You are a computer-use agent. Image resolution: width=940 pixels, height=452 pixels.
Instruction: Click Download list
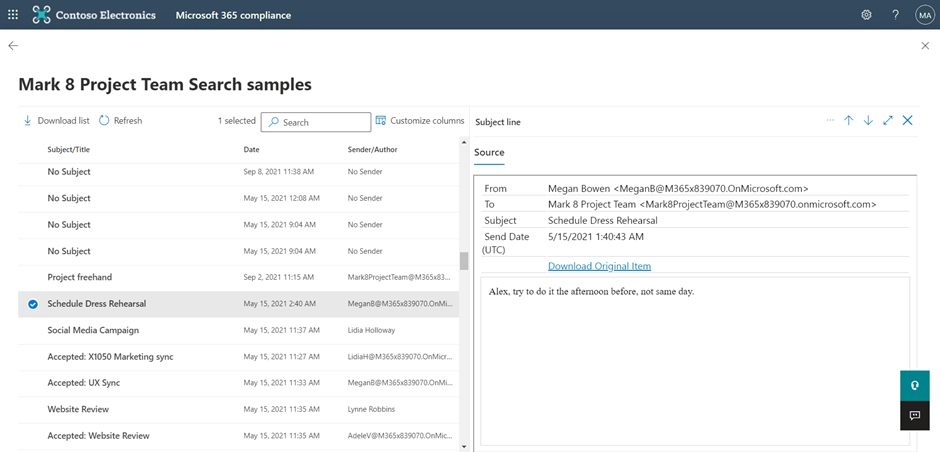(56, 120)
